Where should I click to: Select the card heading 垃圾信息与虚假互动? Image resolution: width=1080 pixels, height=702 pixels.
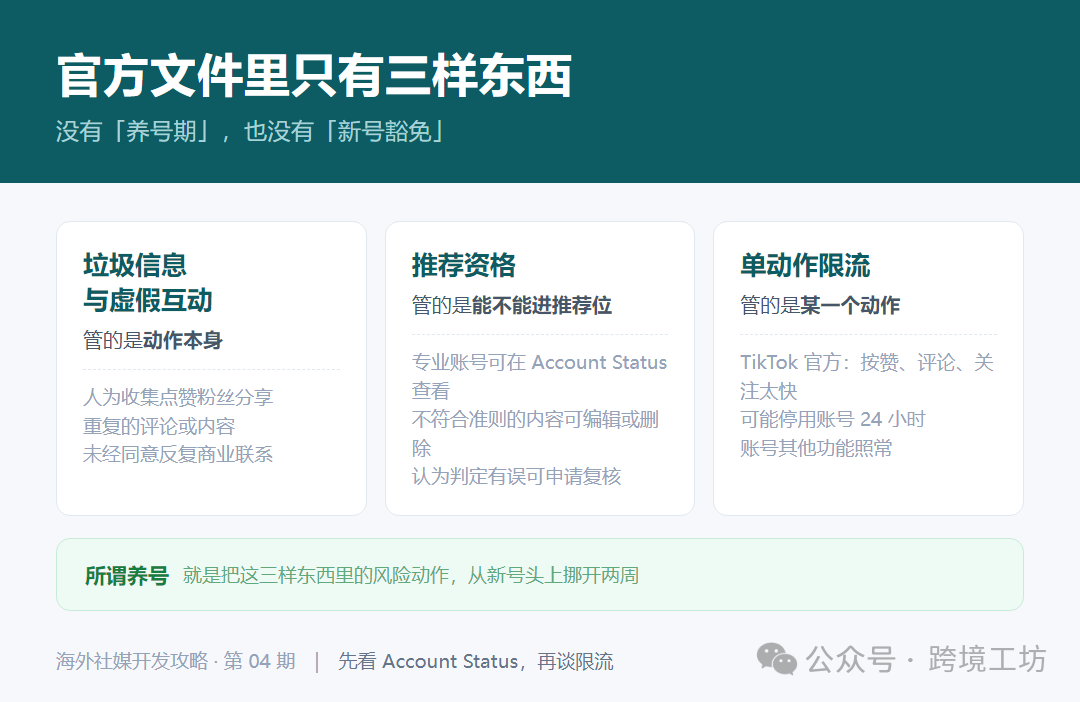147,282
